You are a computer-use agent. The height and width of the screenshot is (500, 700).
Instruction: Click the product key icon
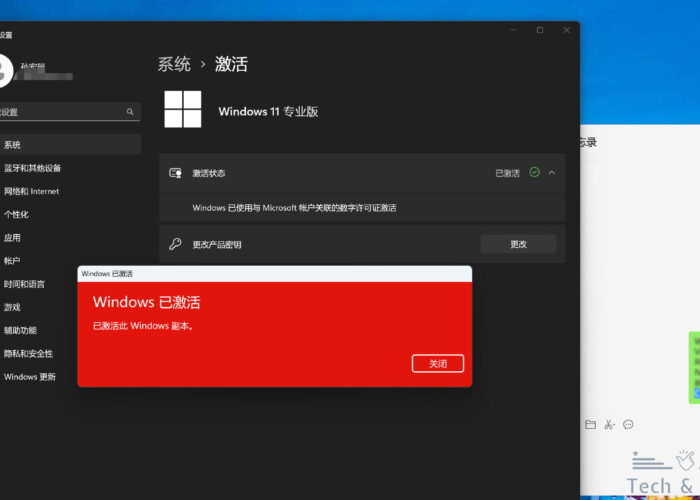(x=175, y=244)
